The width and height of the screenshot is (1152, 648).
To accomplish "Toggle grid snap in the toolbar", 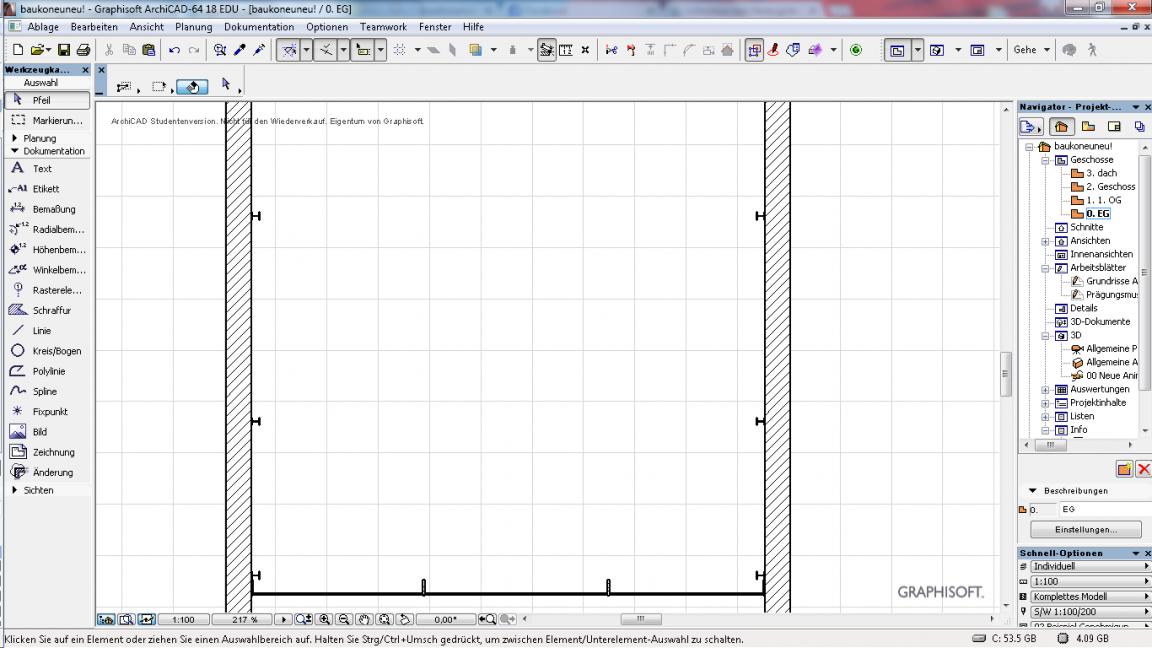I will click(x=400, y=50).
